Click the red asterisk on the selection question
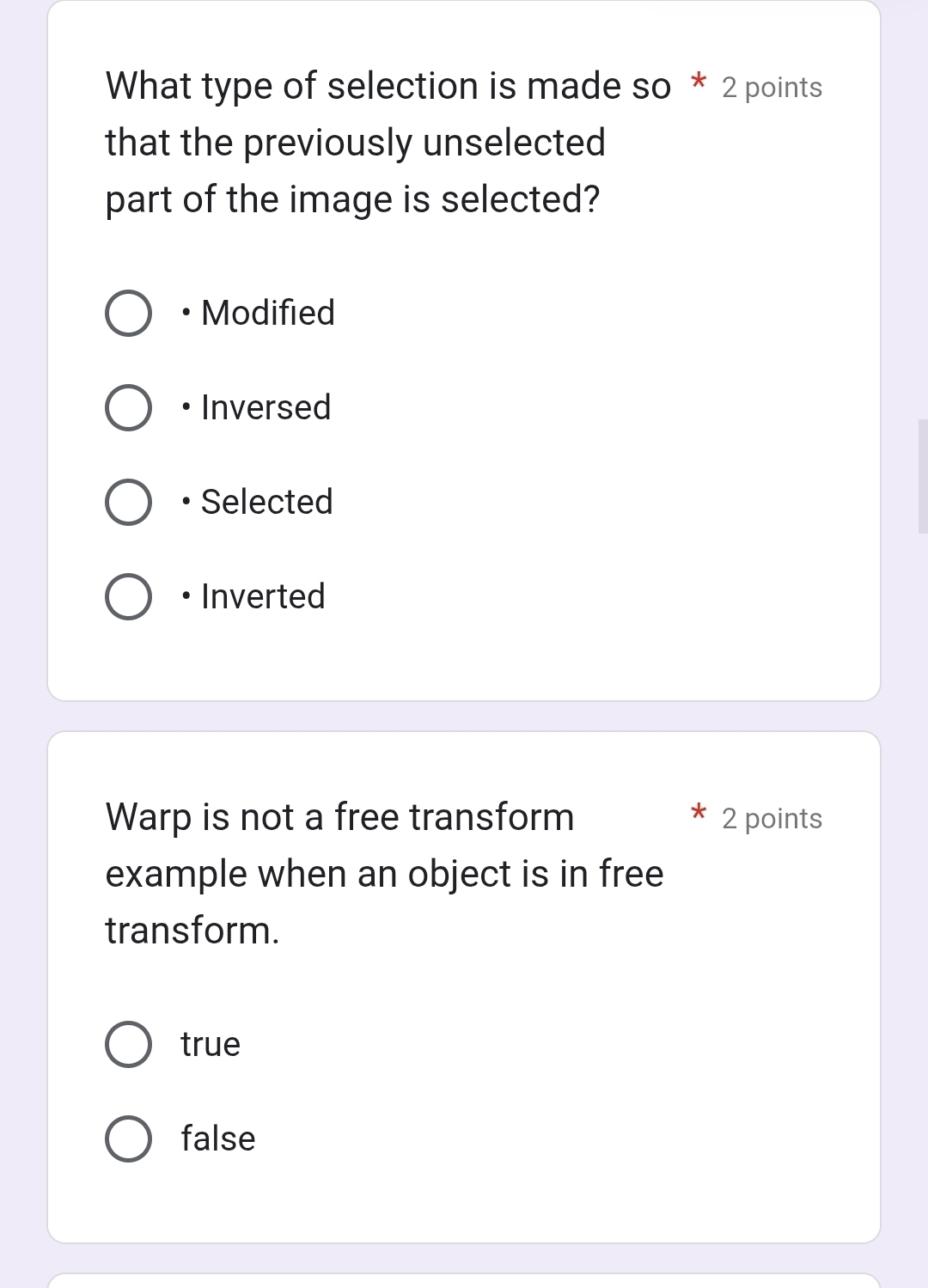 pyautogui.click(x=699, y=83)
